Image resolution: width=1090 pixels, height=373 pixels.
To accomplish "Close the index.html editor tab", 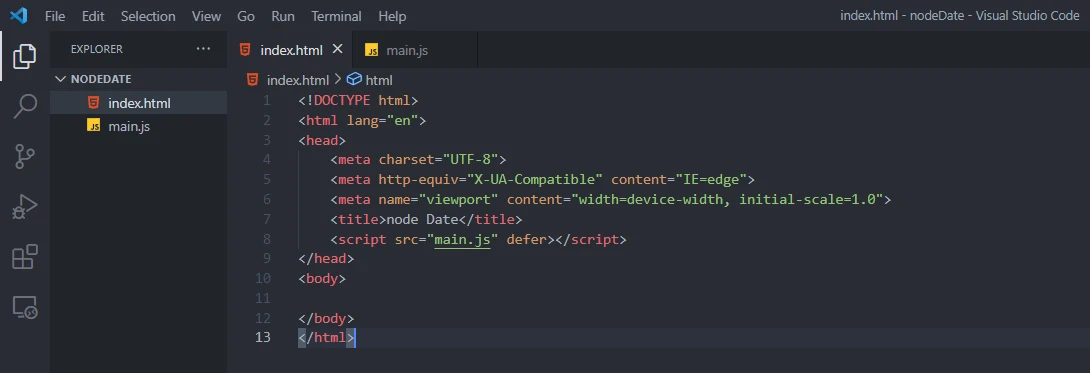I will [338, 49].
